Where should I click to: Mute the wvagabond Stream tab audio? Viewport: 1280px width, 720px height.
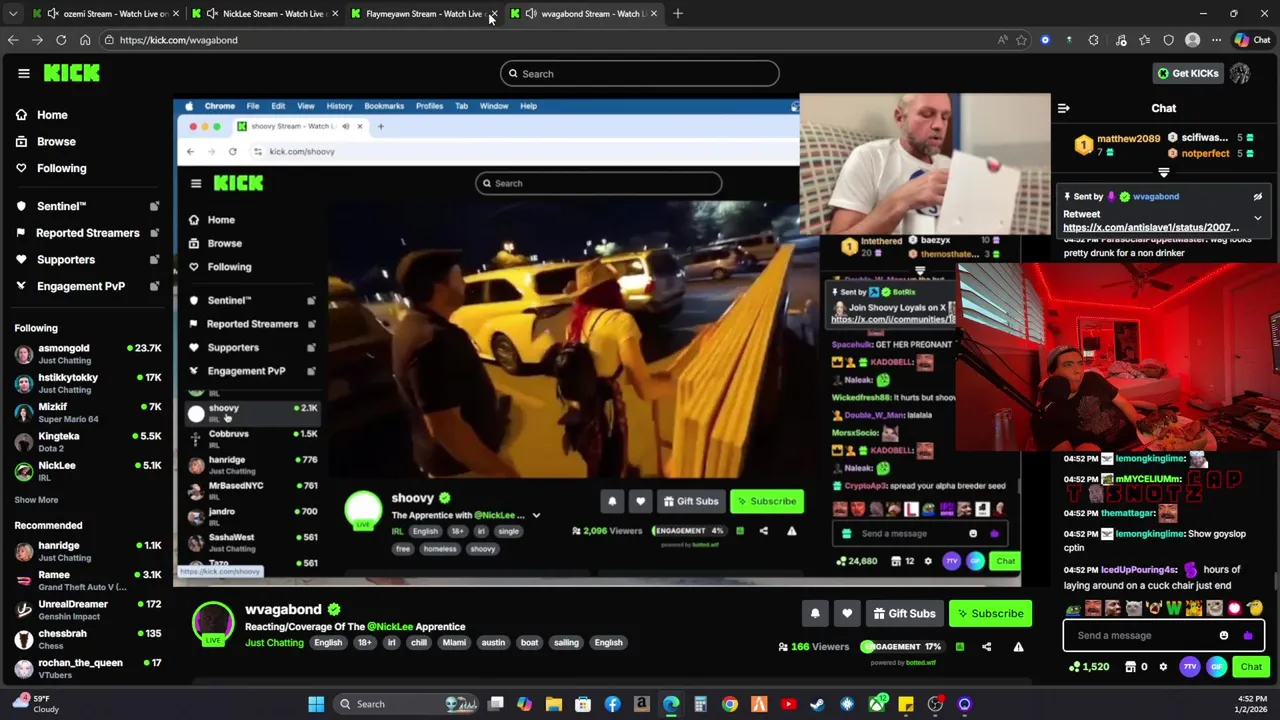click(531, 14)
